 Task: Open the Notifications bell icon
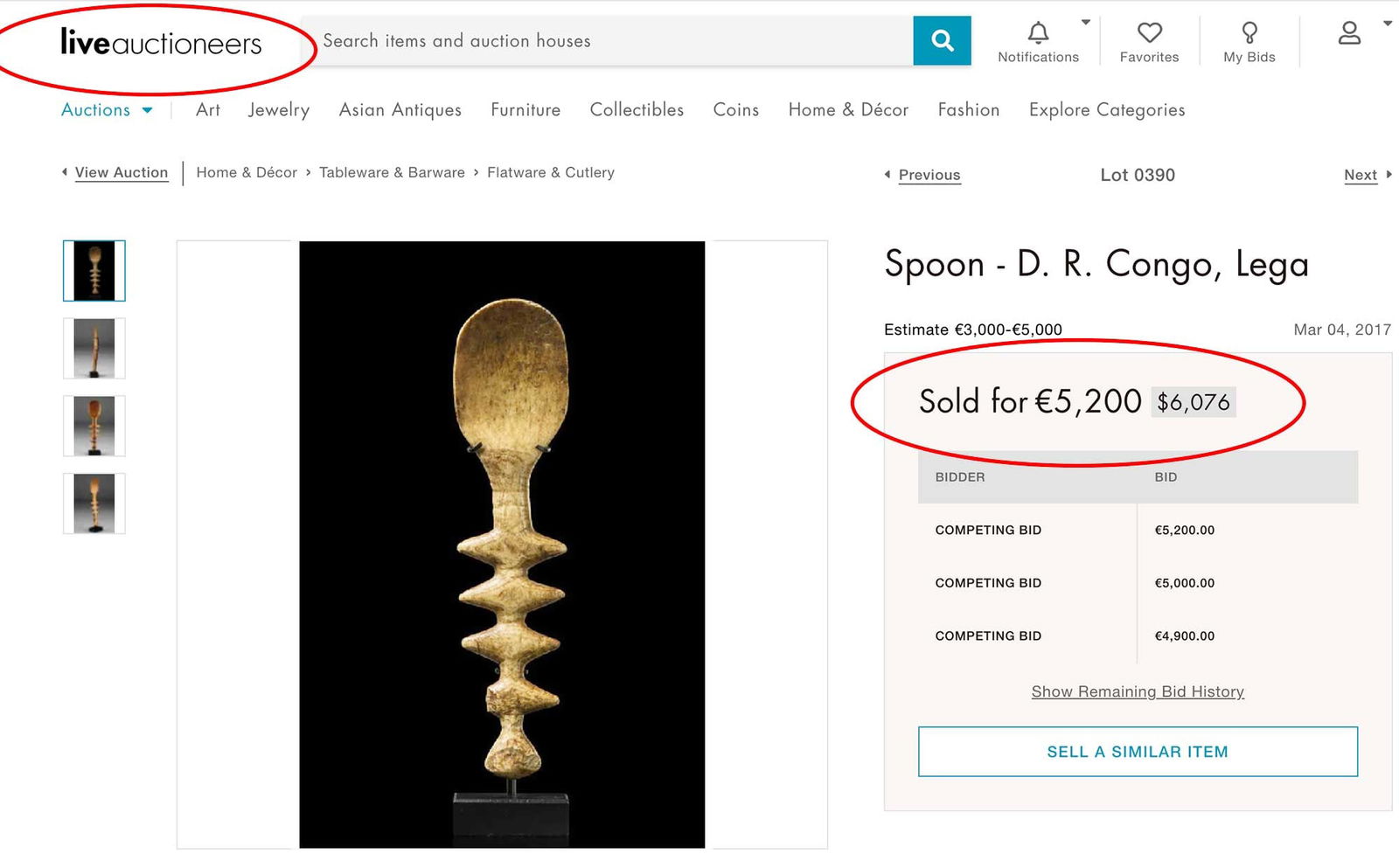[x=1038, y=33]
